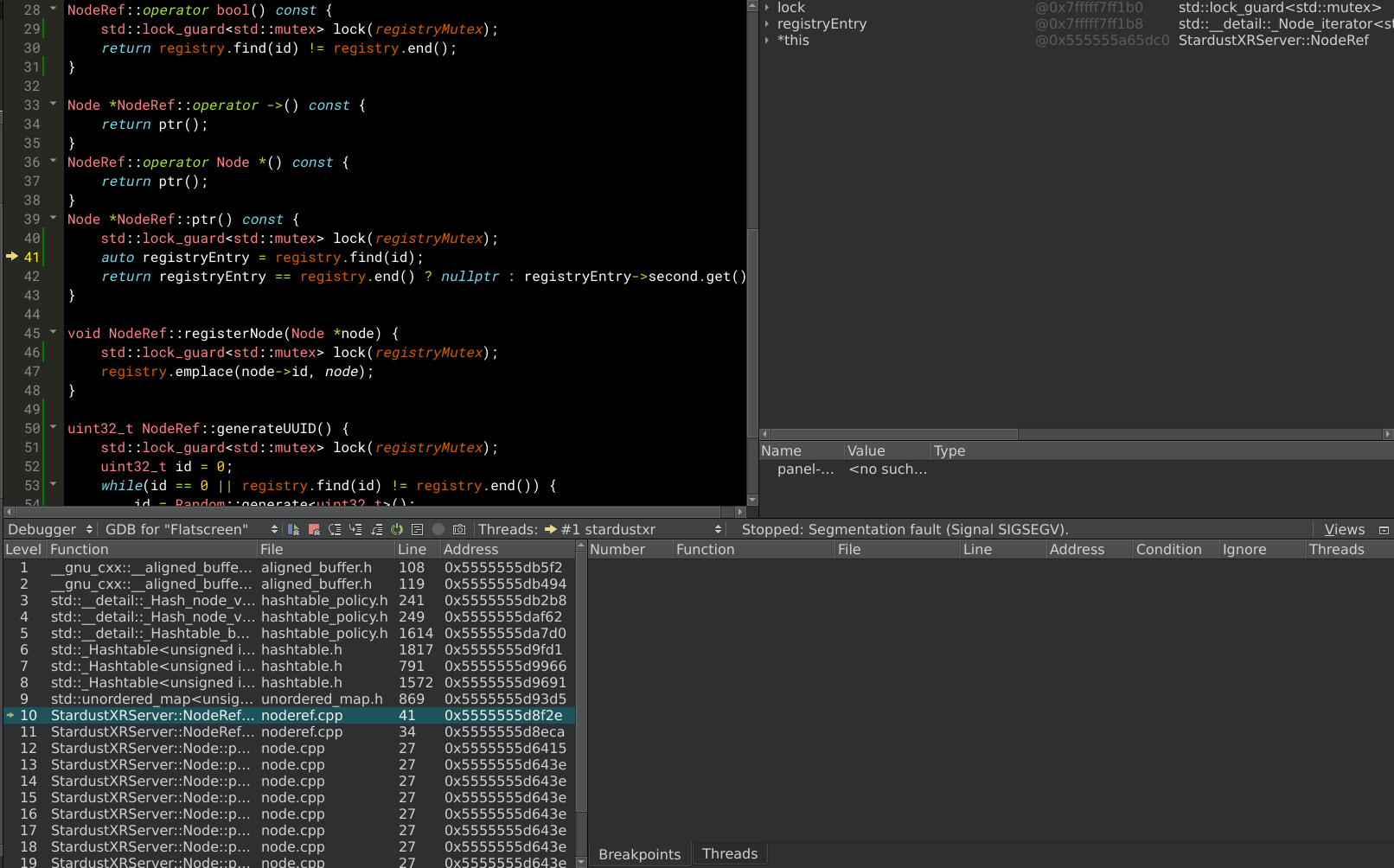
Task: Collapse the operator Node * function at line 36
Action: pos(53,161)
